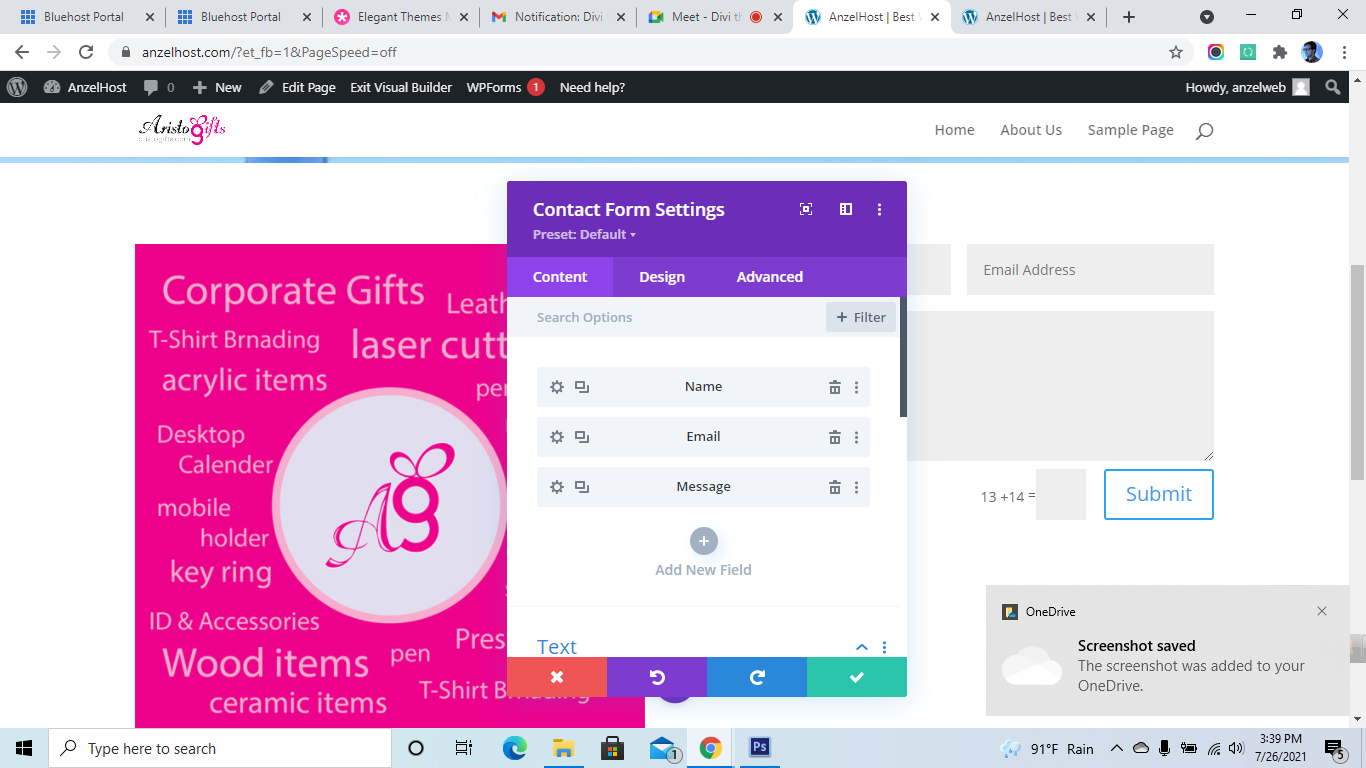Screen dimensions: 1366x768
Task: Exit Visual Builder from admin bar
Action: pyautogui.click(x=401, y=87)
